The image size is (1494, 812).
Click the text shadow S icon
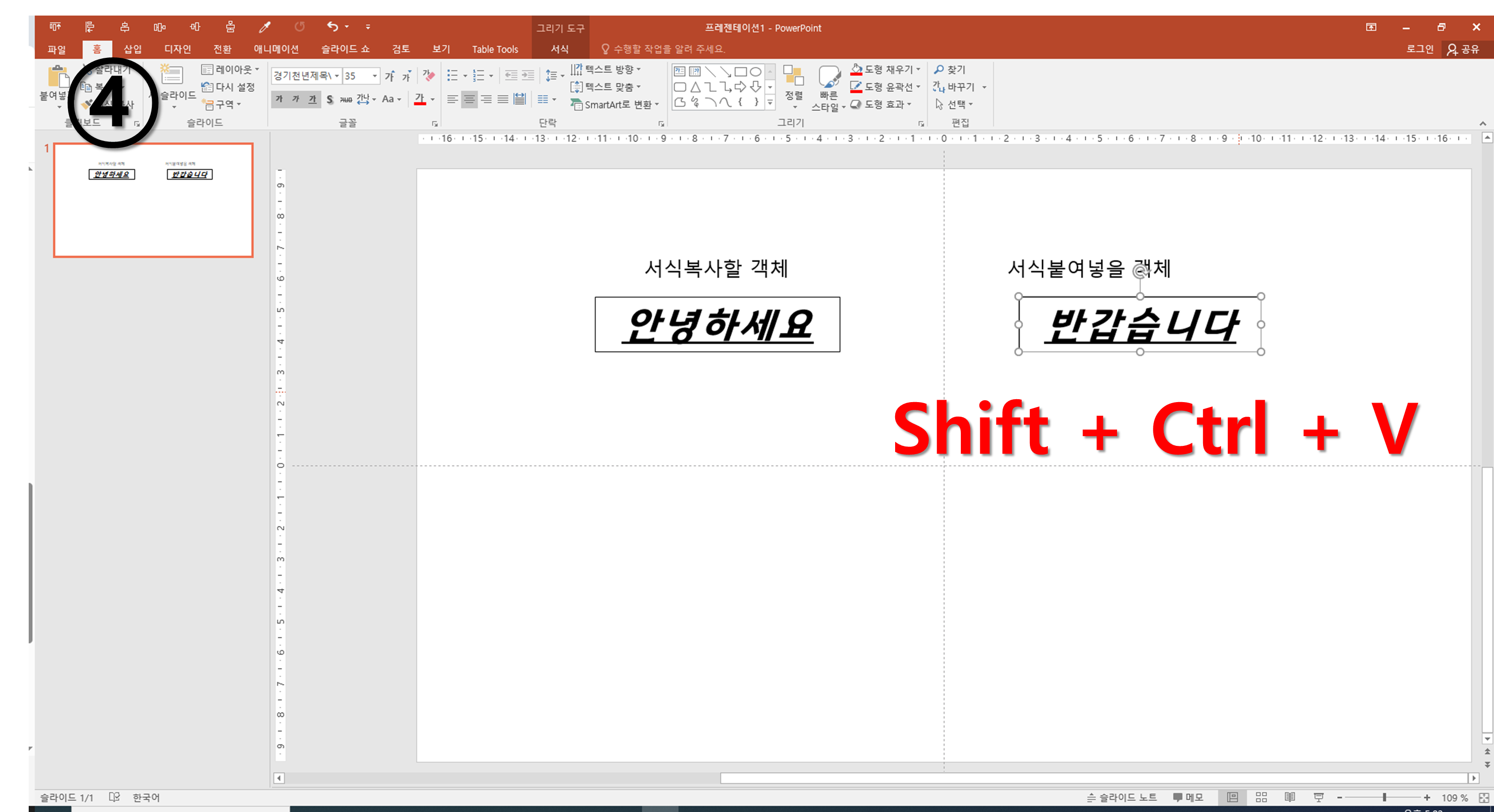point(329,100)
